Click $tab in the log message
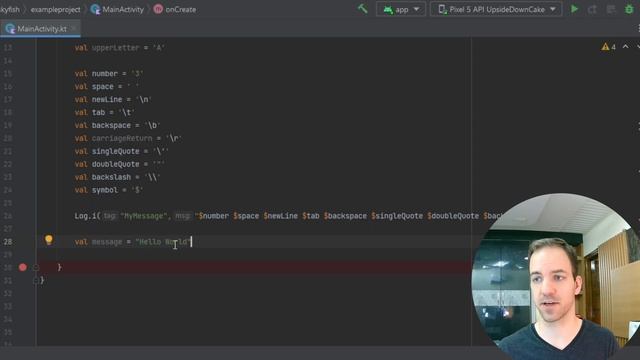 point(311,216)
